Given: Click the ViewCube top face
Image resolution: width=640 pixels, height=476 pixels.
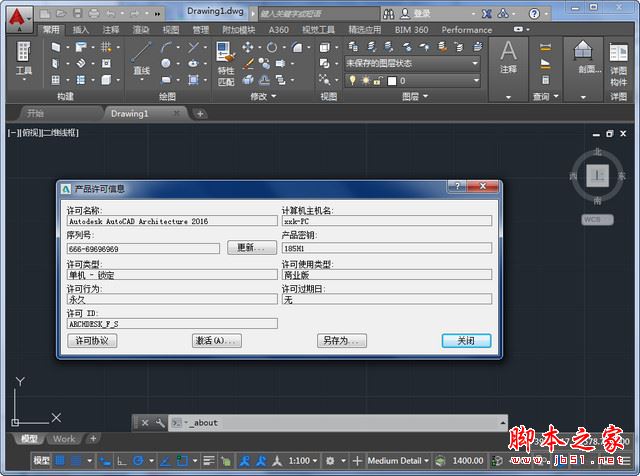Looking at the screenshot, I should tap(598, 176).
